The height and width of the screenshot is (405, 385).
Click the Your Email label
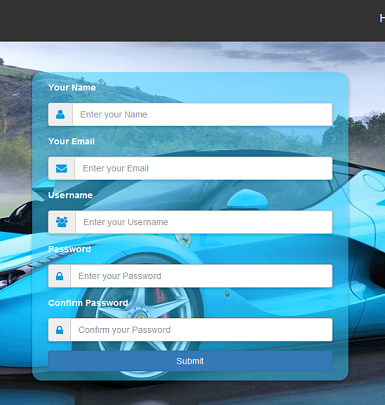71,141
